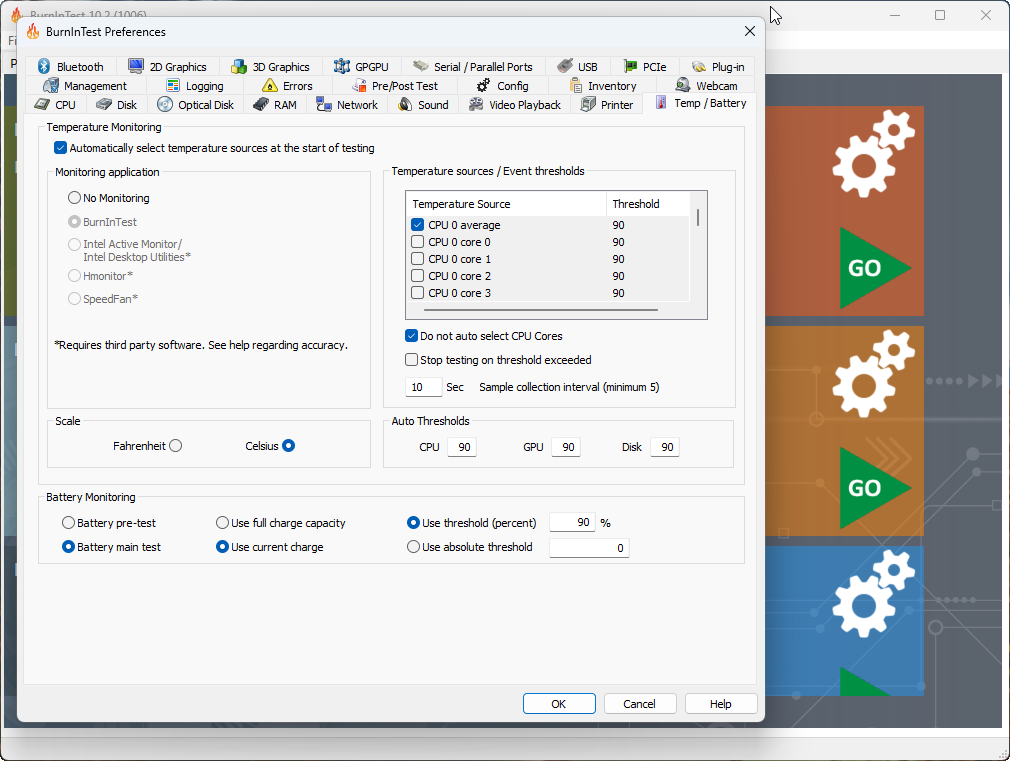Enable Stop testing on threshold exceeded

click(411, 360)
